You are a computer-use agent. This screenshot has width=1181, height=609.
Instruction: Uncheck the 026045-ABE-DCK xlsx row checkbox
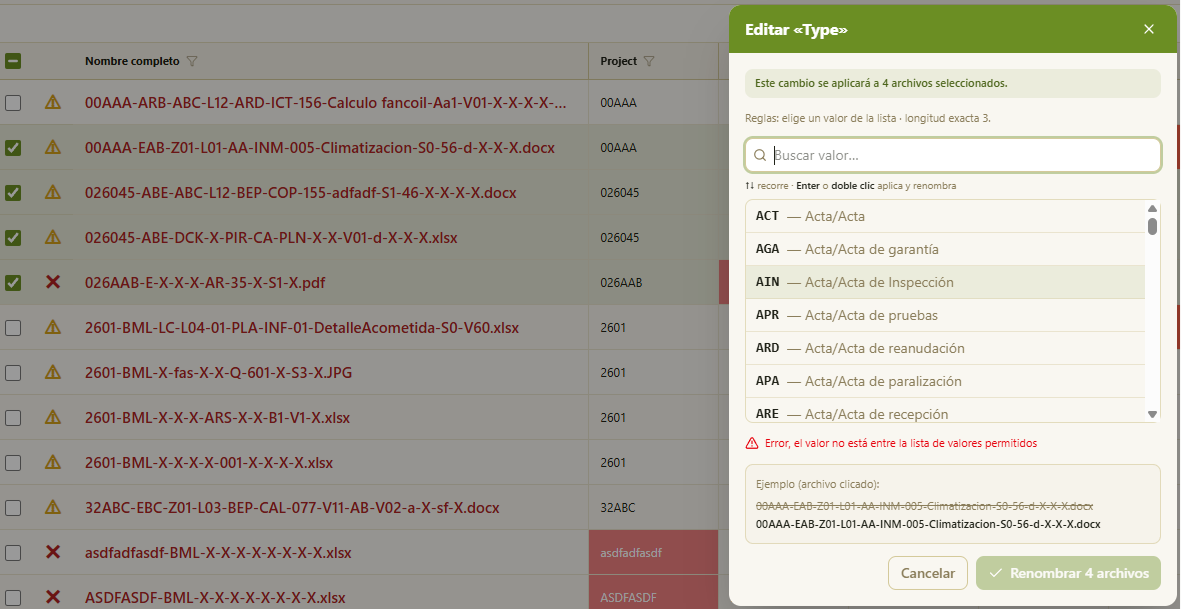(13, 238)
